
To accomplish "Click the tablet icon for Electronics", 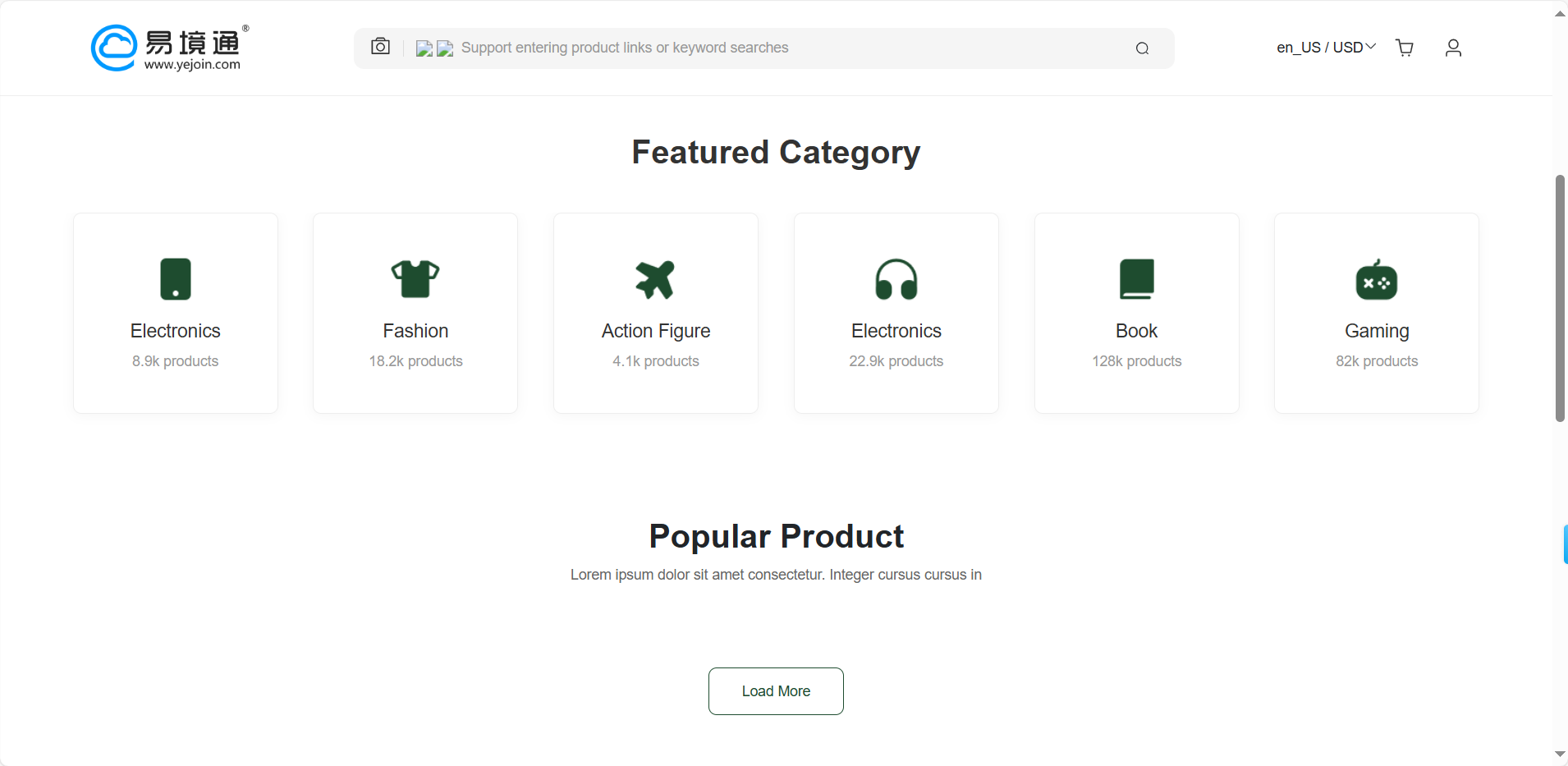I will 176,279.
